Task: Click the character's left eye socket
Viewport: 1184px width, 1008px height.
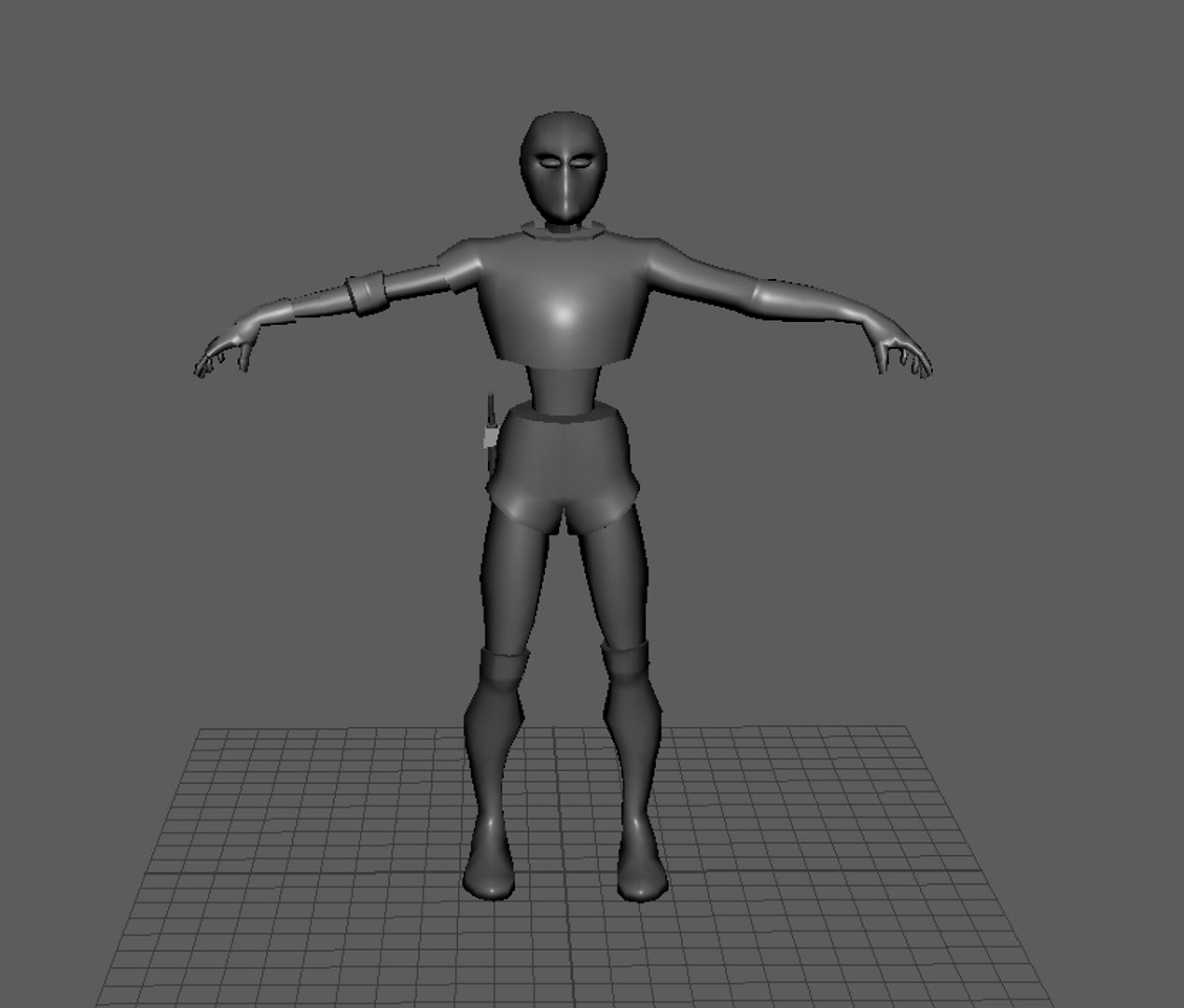Action: 580,162
